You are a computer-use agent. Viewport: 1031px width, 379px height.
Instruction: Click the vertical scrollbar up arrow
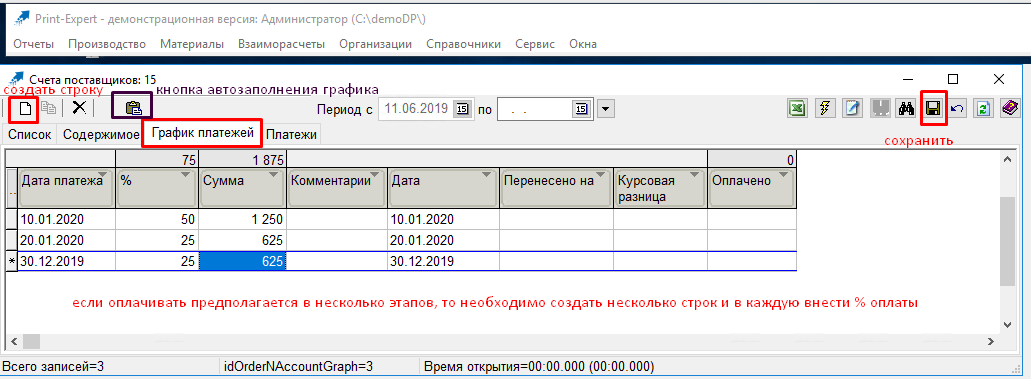point(1007,159)
